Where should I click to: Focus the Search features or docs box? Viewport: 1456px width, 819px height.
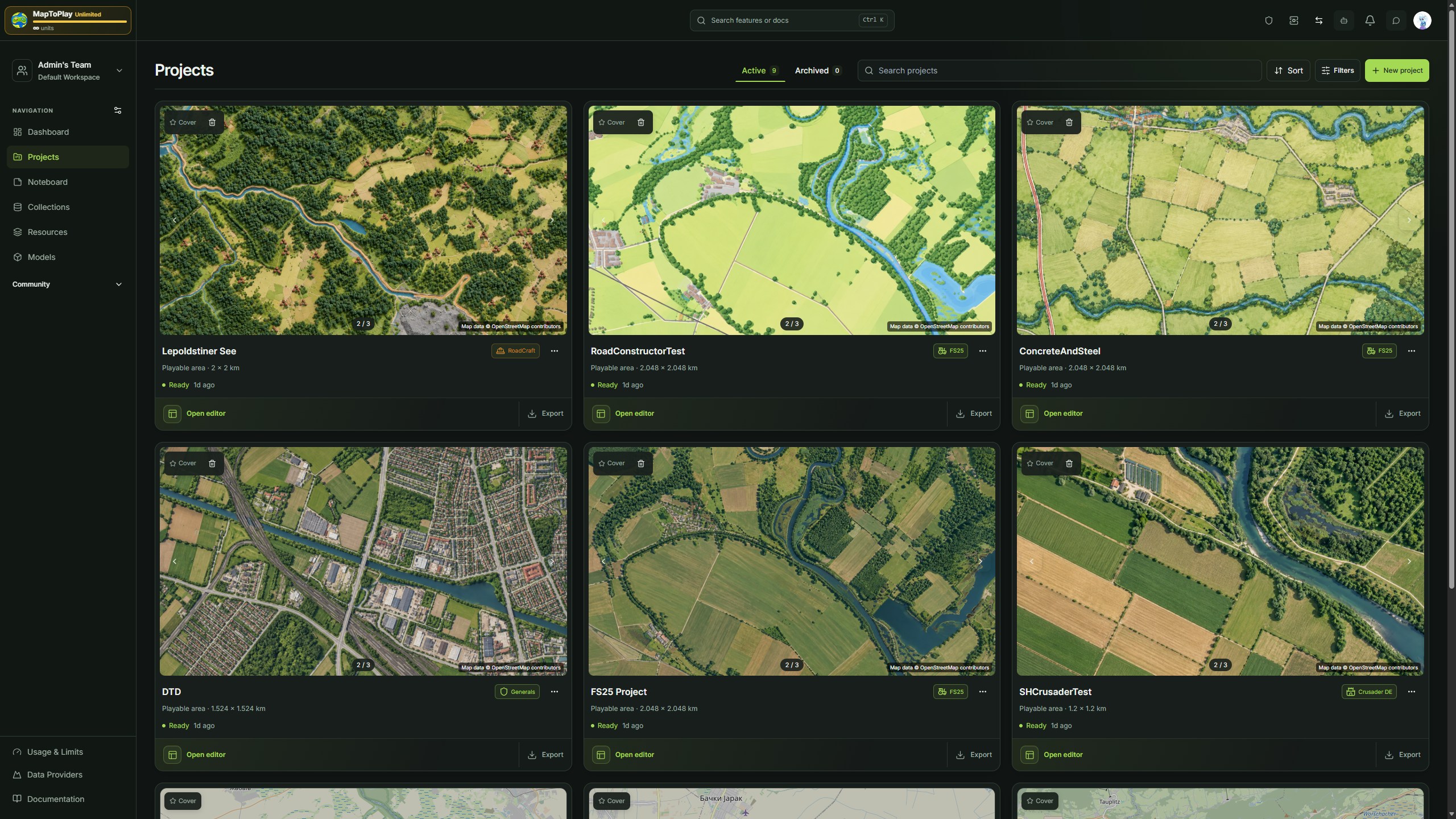point(792,20)
